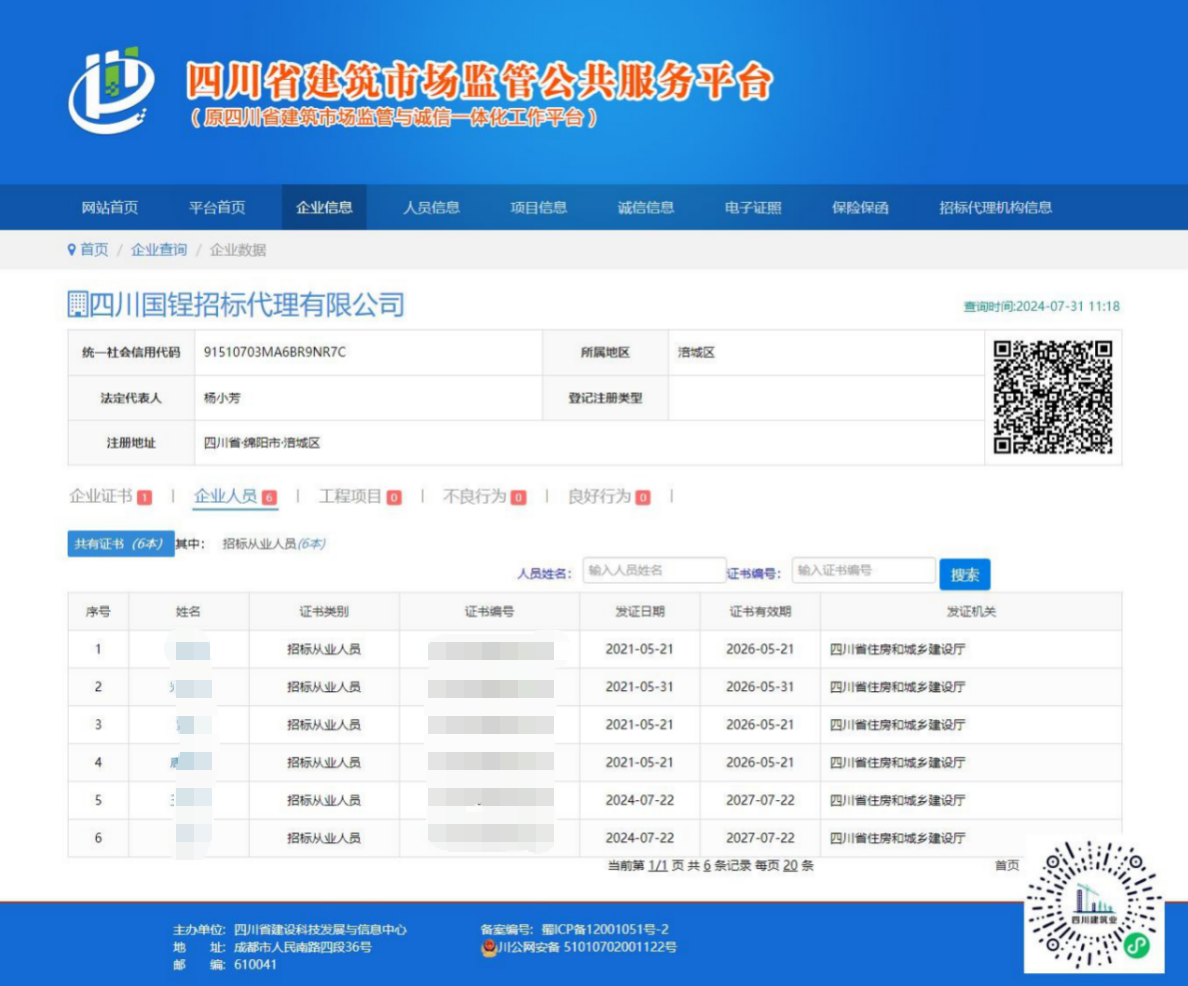Select 招标代理机构信息 in the navigation bar

click(x=995, y=208)
